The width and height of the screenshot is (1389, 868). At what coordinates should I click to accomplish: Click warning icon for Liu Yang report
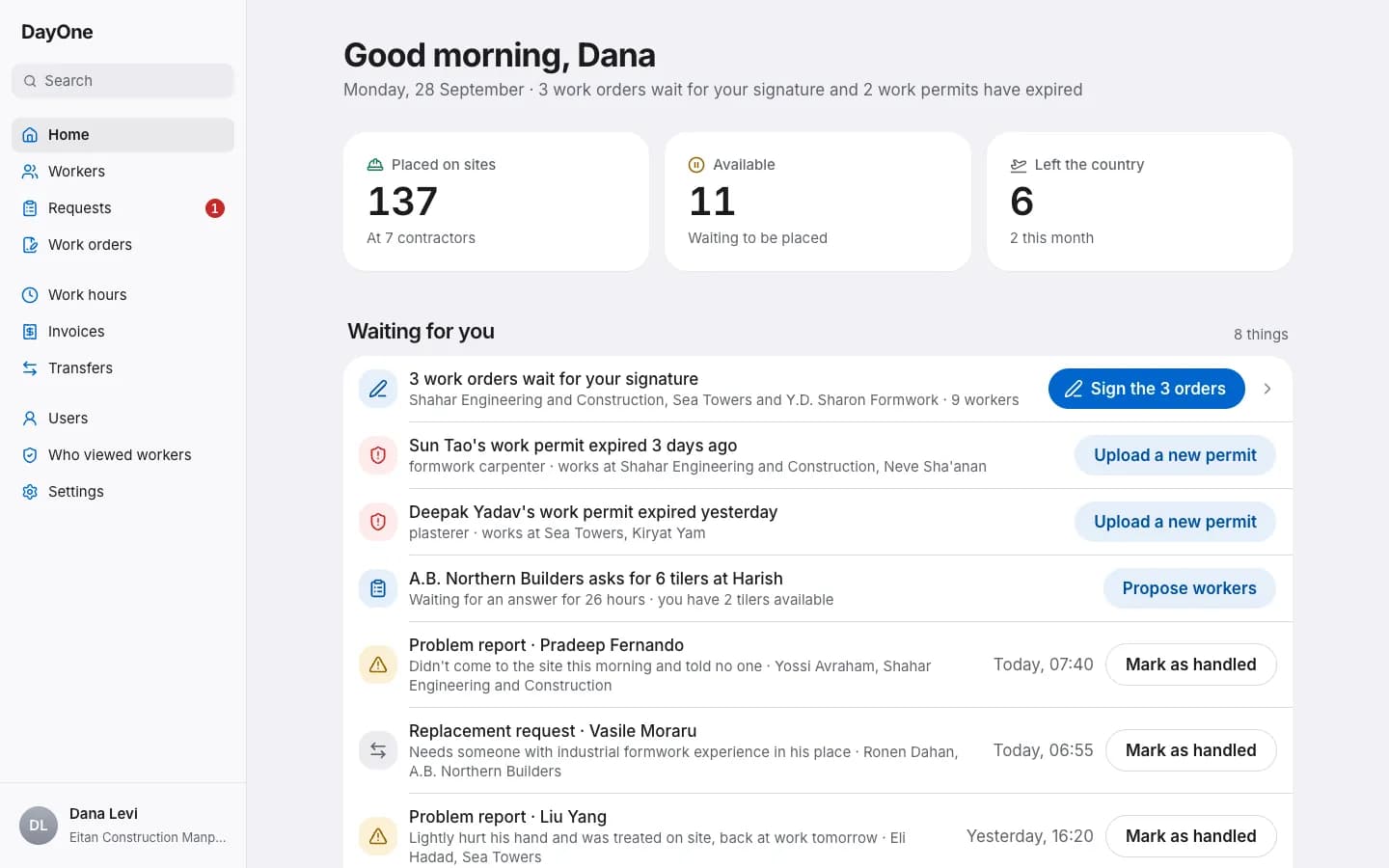pyautogui.click(x=378, y=836)
